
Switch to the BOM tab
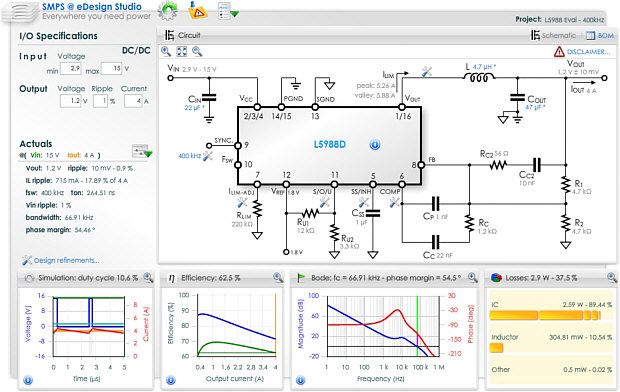(600, 36)
